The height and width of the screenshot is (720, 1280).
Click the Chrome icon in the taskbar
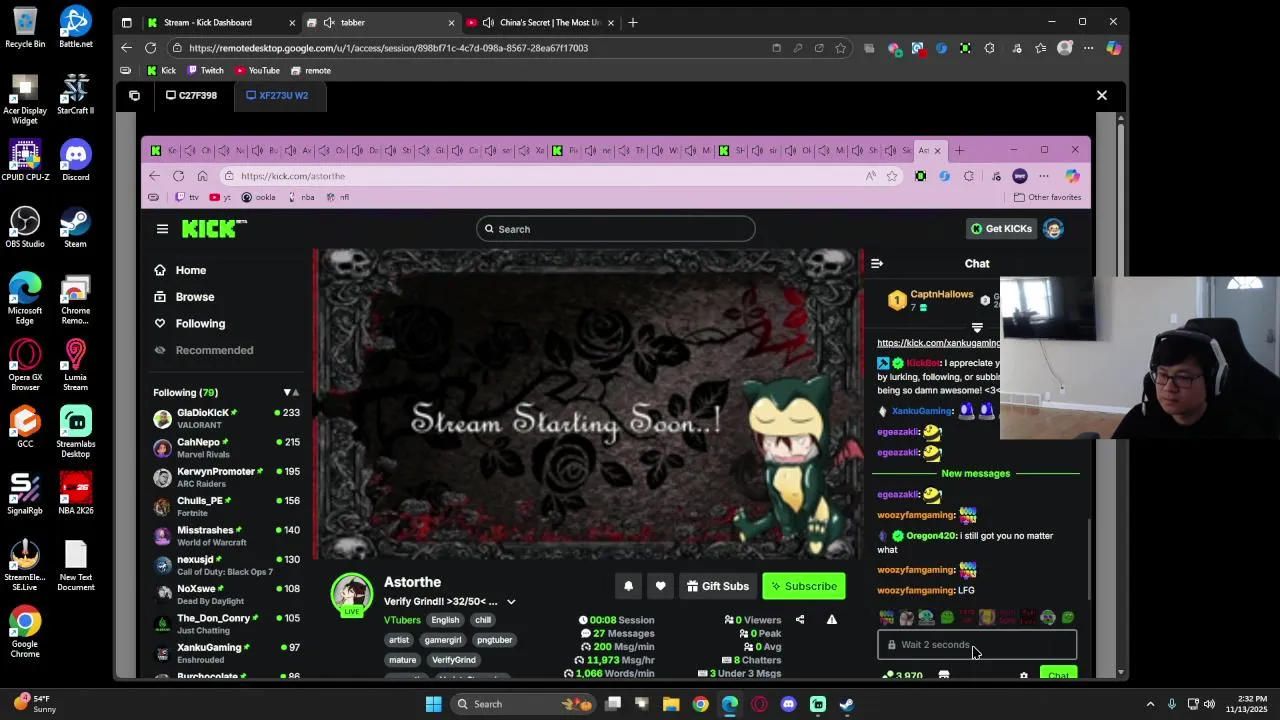point(700,704)
